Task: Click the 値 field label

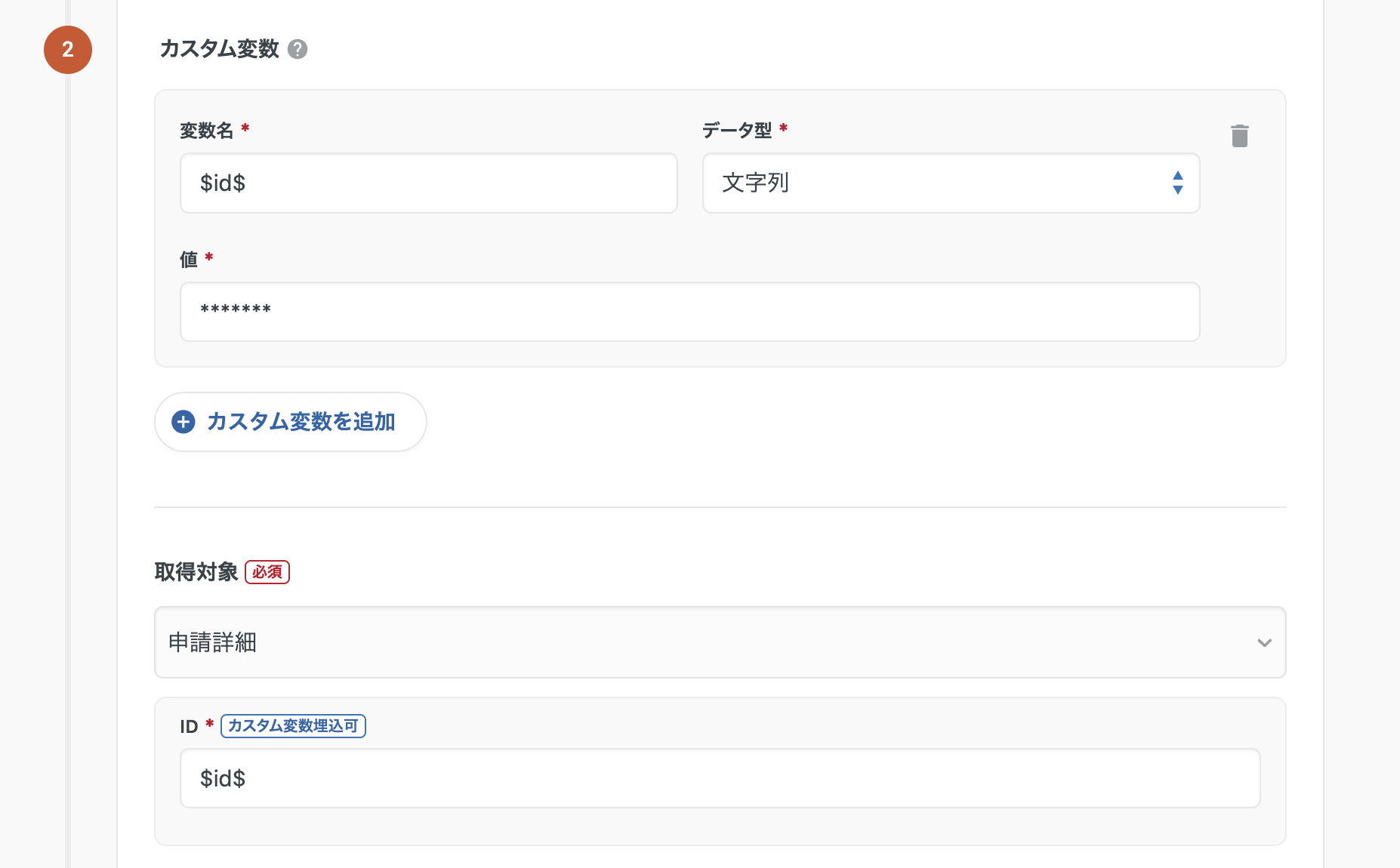Action: coord(189,260)
